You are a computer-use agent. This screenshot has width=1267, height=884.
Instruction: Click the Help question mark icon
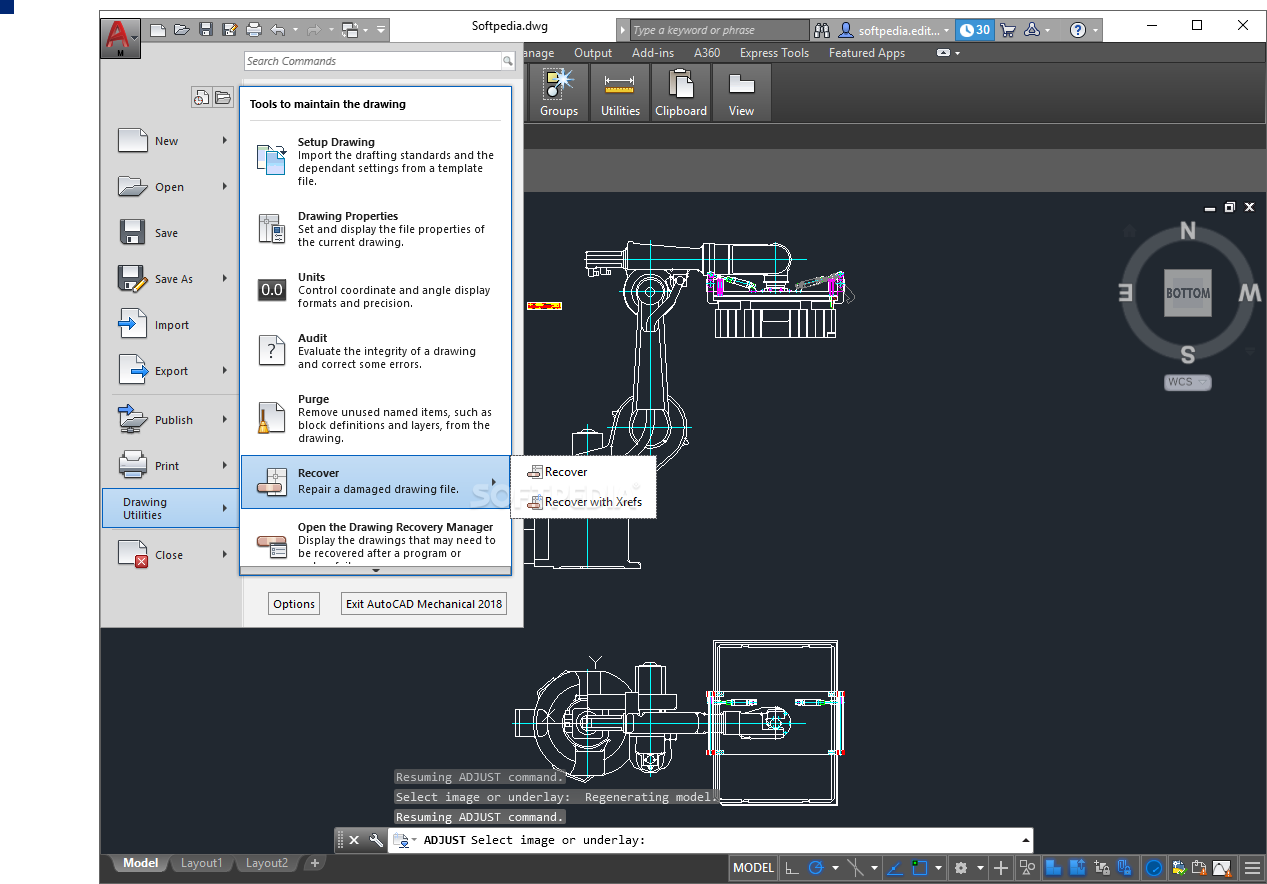(1077, 30)
